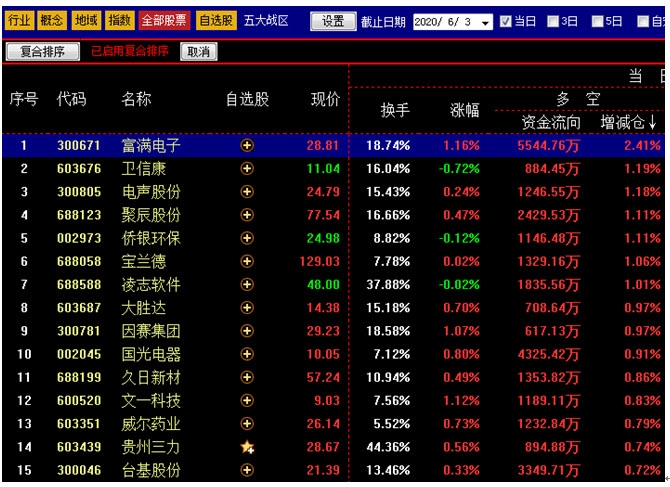Screen dimensions: 670x487
Task: Add 国光电器 to watchlist with plus icon
Action: pos(247,354)
